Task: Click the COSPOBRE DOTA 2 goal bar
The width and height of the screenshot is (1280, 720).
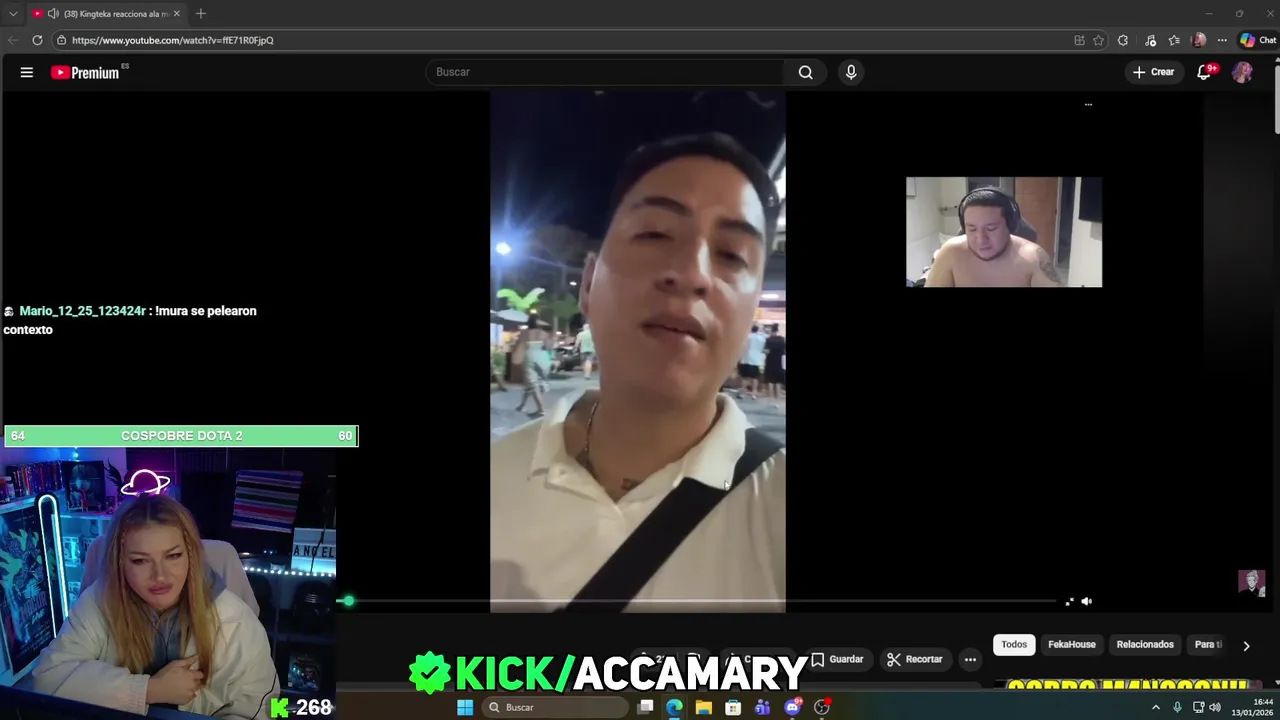Action: coord(181,436)
